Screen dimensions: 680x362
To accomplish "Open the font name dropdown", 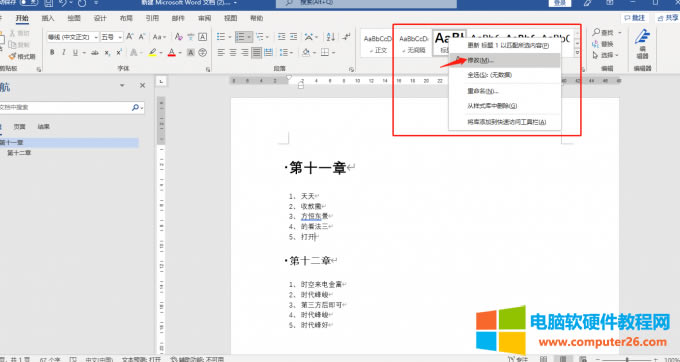I will [x=95, y=37].
